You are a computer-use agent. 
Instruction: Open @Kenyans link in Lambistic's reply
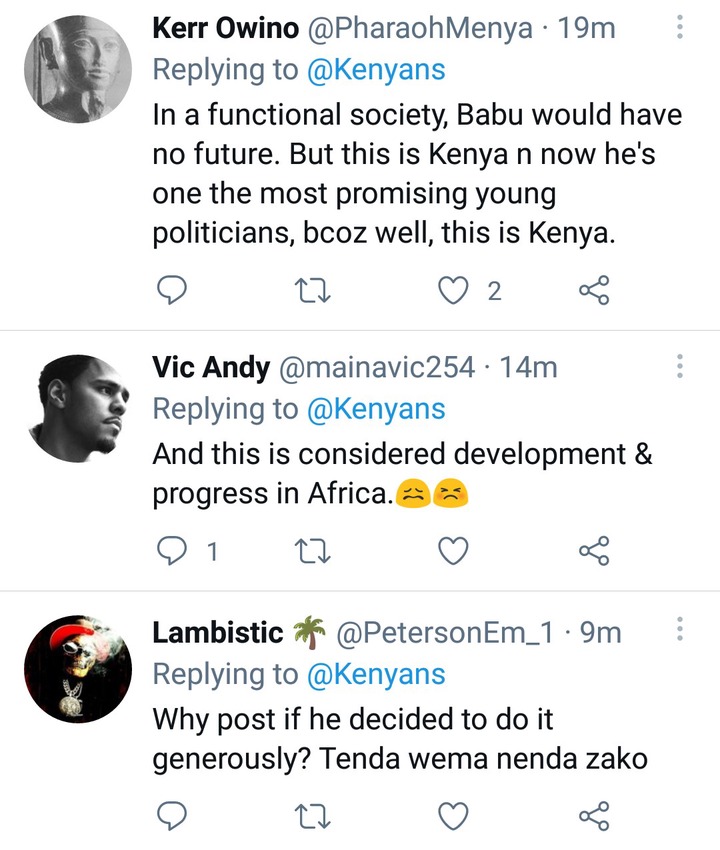[376, 674]
